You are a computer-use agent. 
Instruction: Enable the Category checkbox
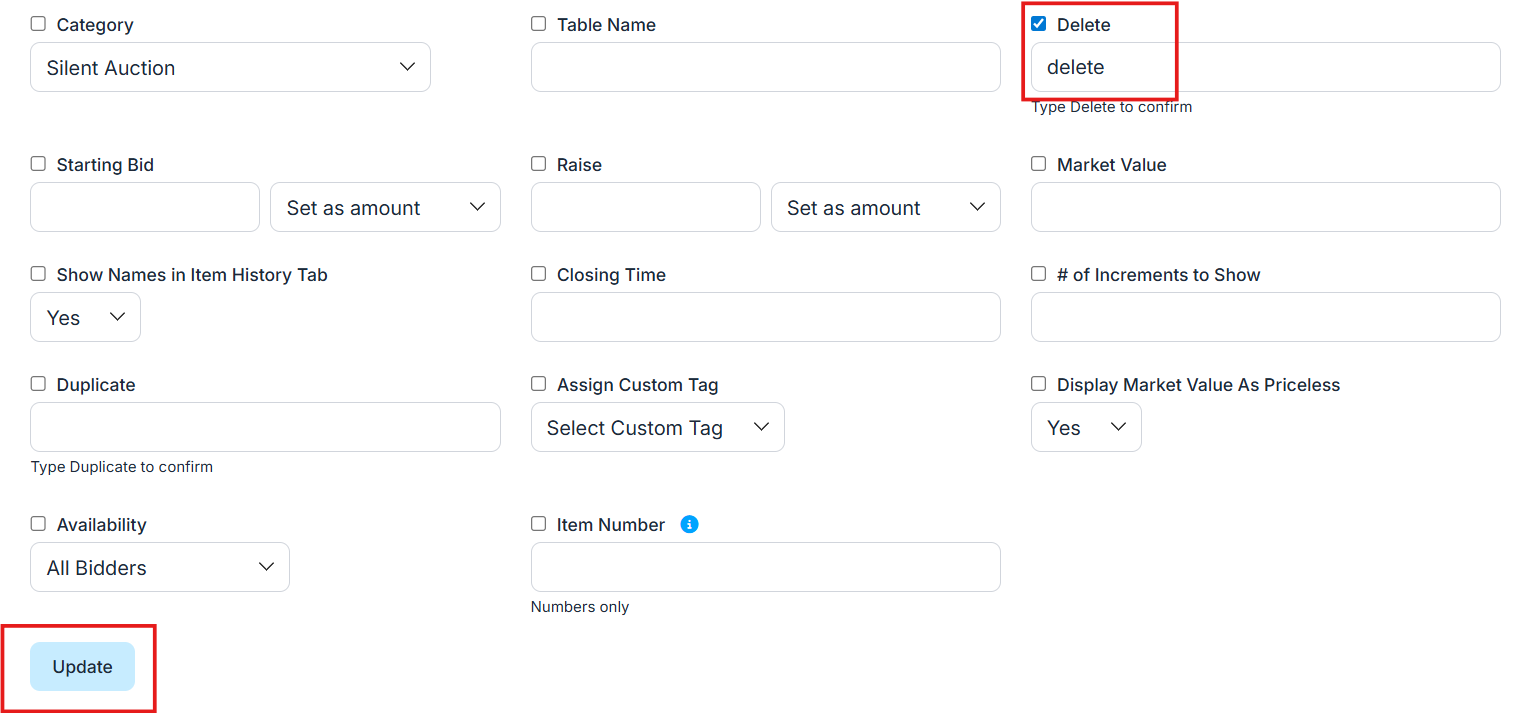tap(38, 24)
